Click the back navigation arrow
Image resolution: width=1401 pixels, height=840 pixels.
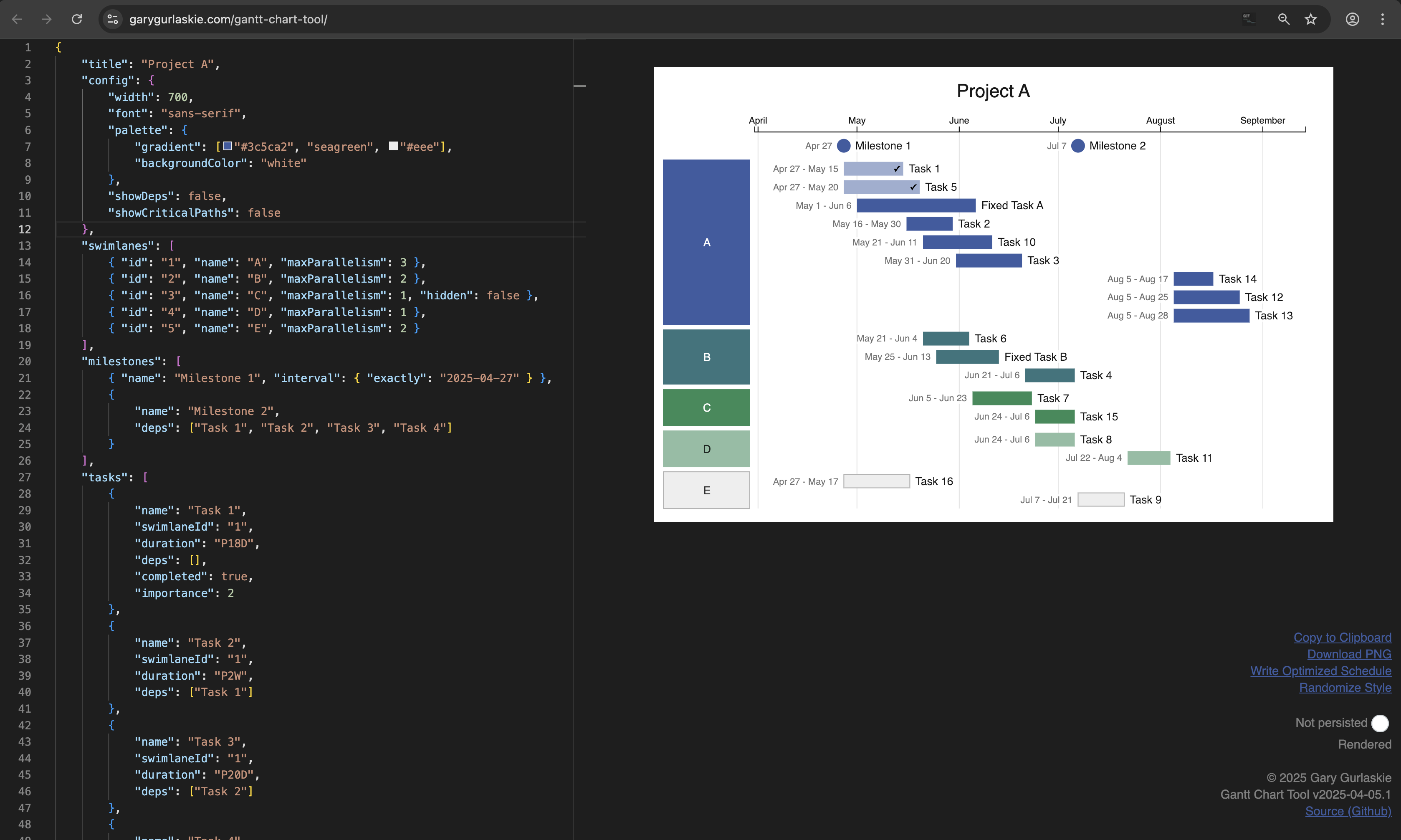click(x=17, y=19)
